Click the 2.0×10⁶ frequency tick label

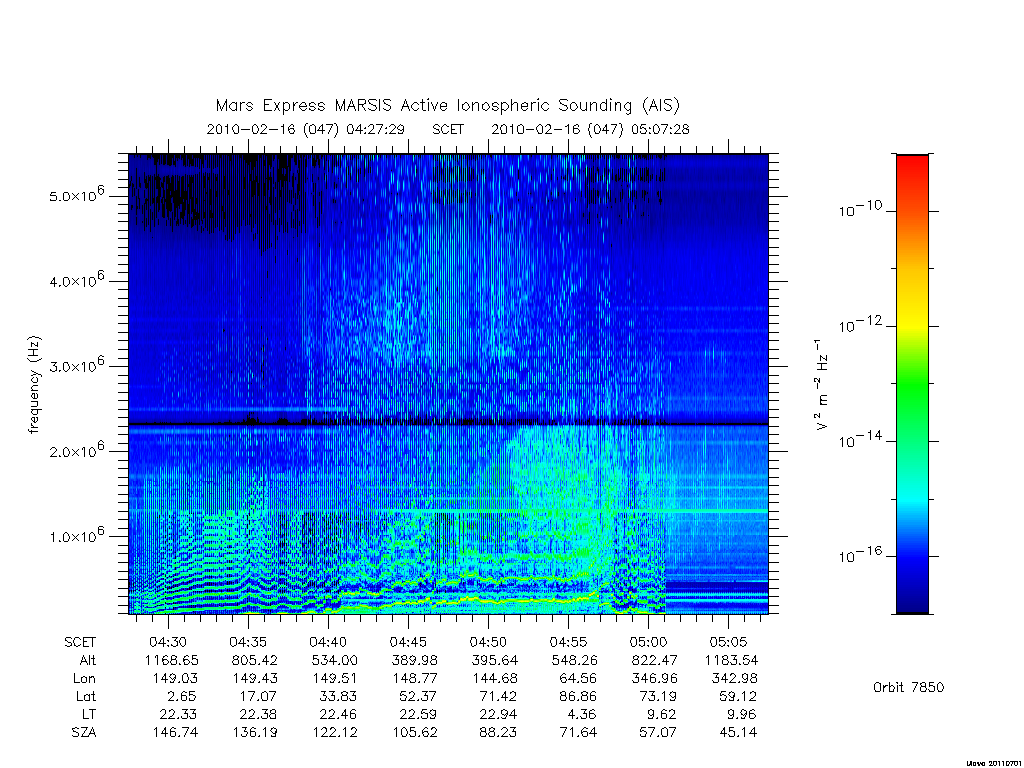[76, 450]
